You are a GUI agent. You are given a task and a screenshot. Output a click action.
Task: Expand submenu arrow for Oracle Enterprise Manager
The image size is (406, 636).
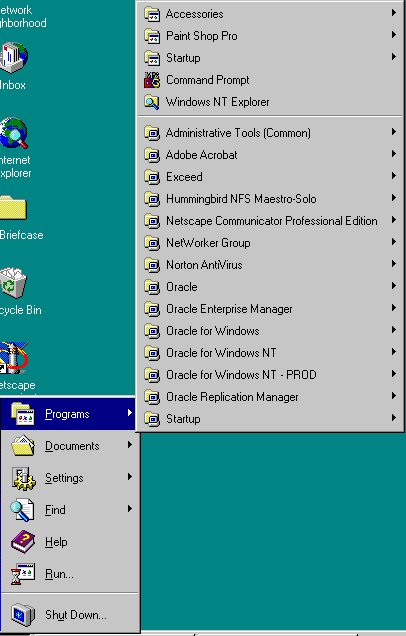click(x=393, y=307)
